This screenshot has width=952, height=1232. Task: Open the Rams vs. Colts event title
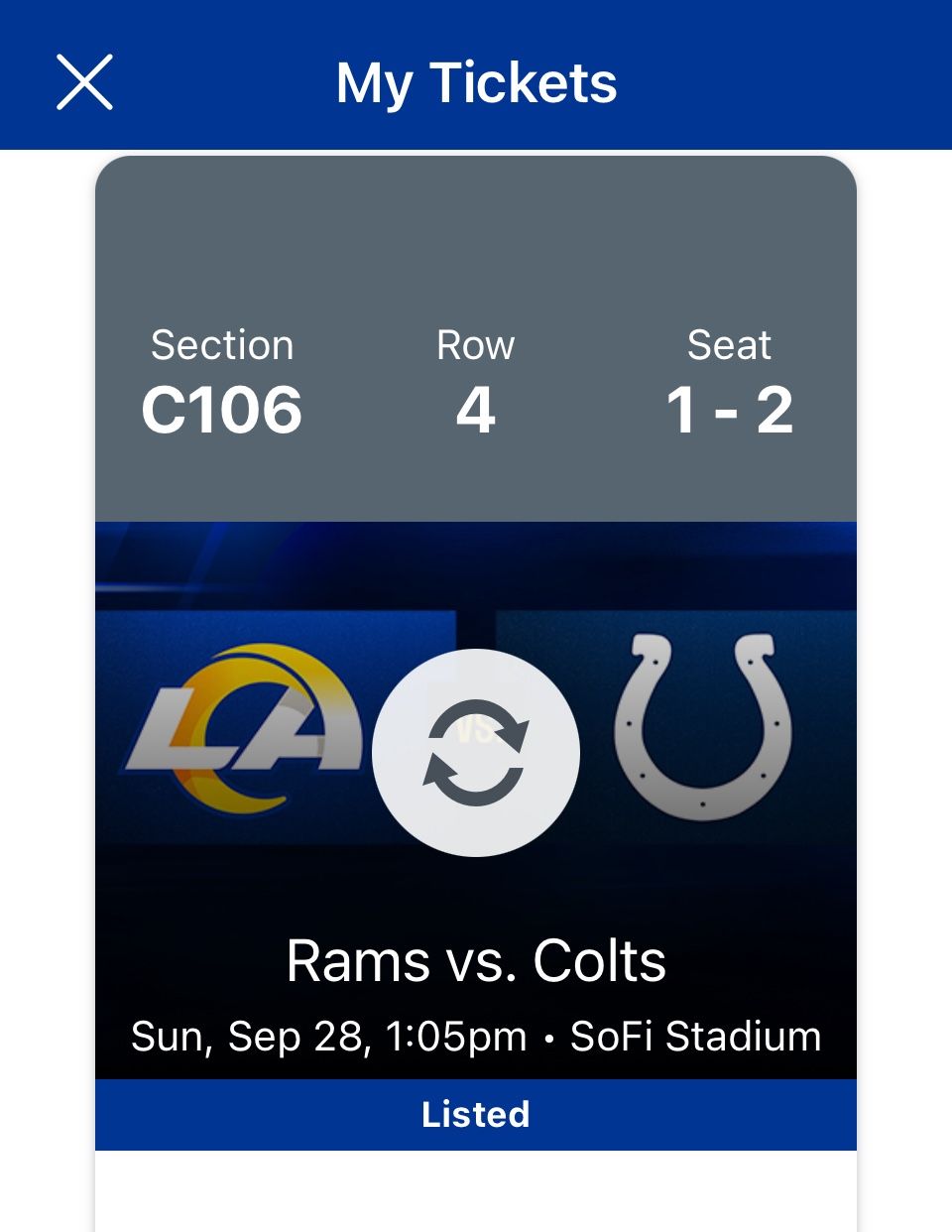coord(476,960)
